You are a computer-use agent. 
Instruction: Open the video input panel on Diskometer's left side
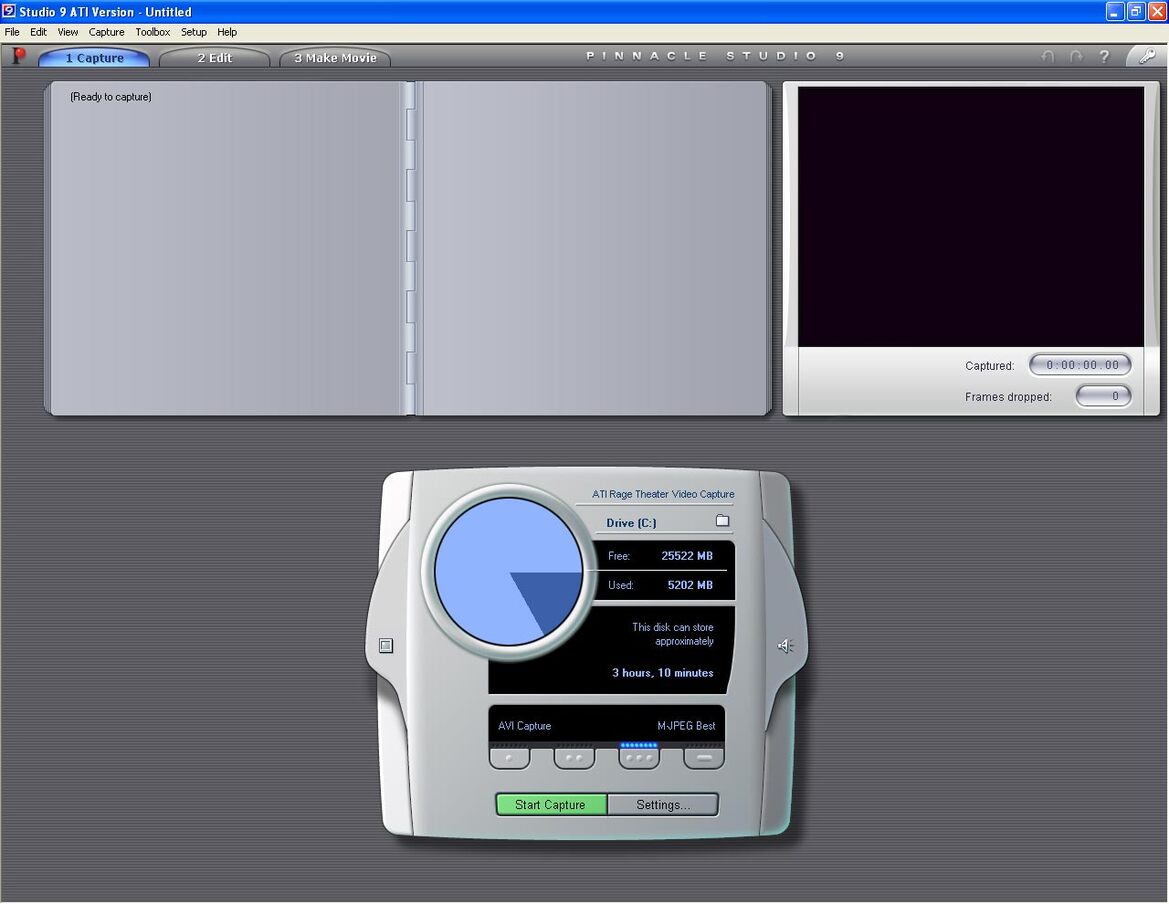[x=385, y=645]
